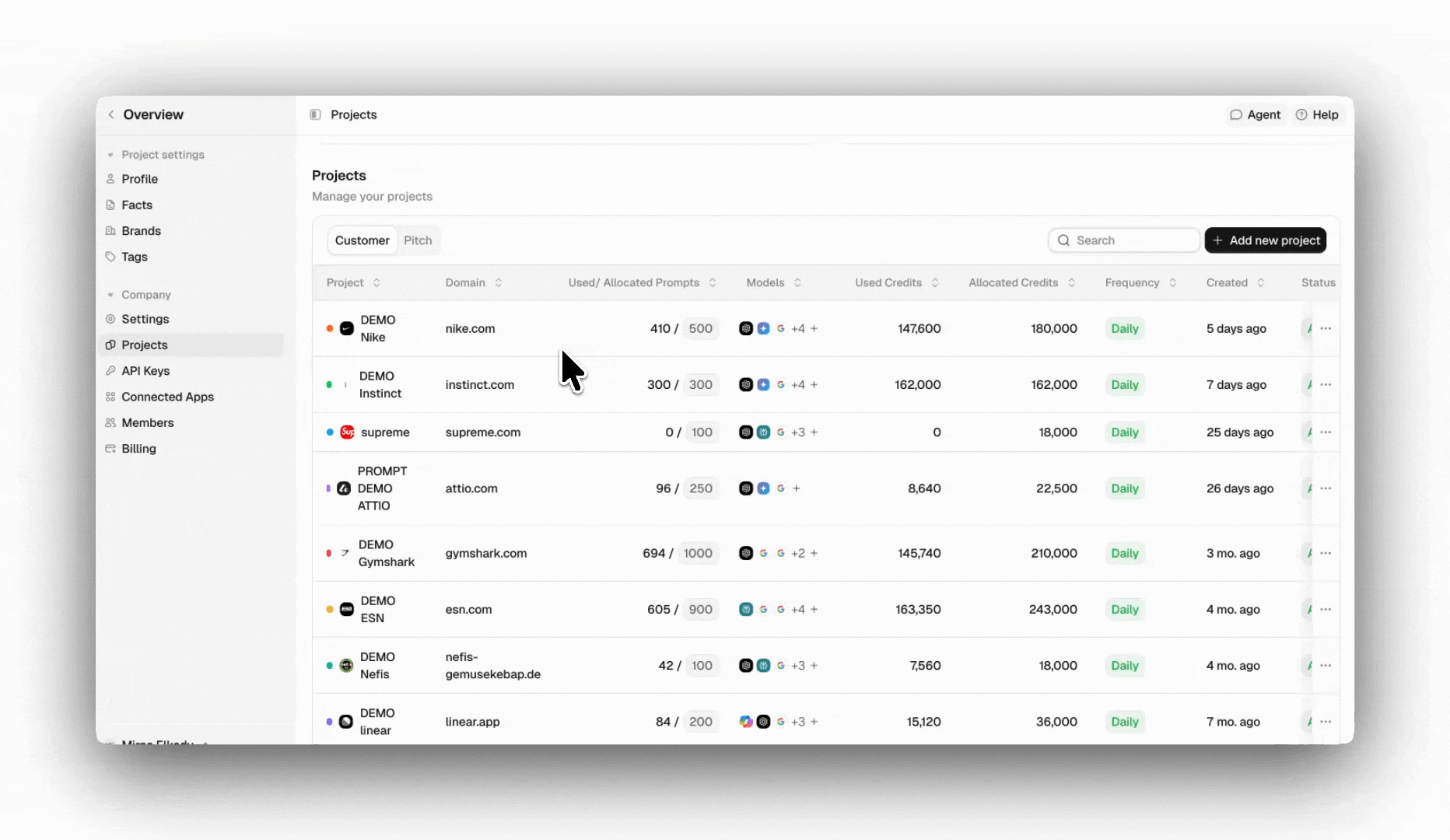Click the 500 allocated prompts value for Nike
The height and width of the screenshot is (840, 1450).
click(x=700, y=328)
